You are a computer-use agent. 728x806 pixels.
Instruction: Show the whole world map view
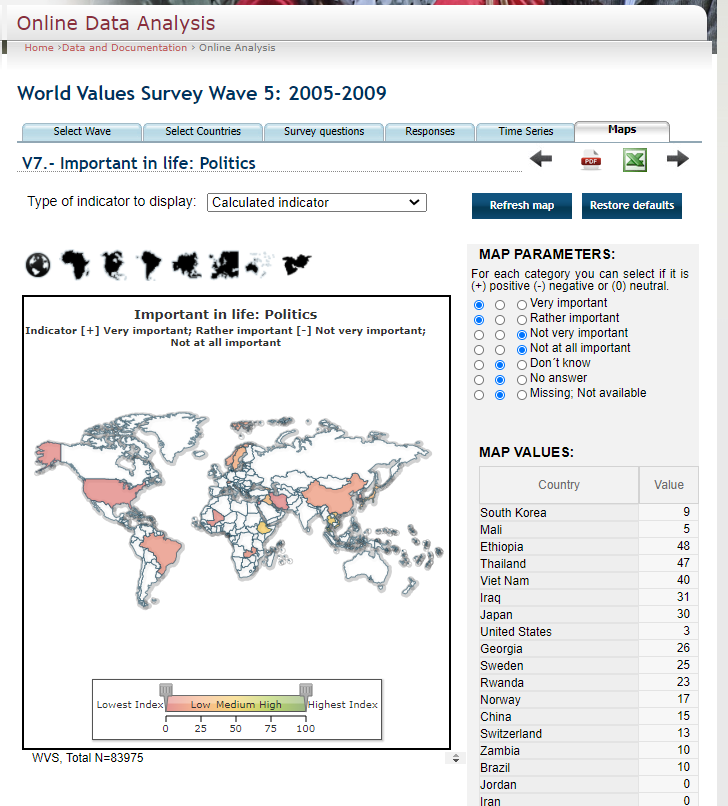point(38,265)
